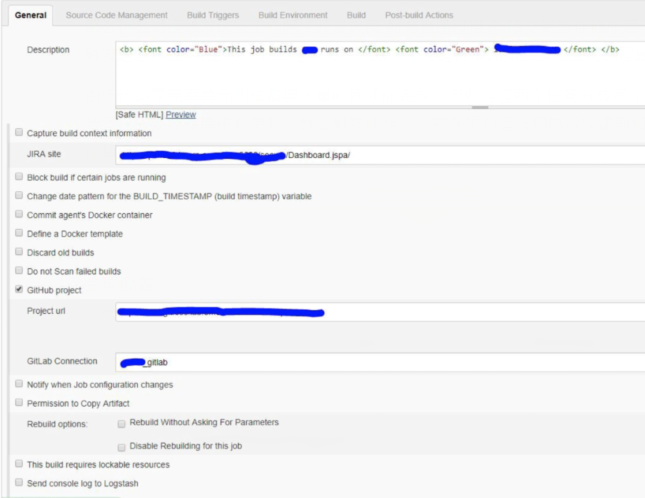Open the GitLab Connection dropdown

click(x=380, y=362)
